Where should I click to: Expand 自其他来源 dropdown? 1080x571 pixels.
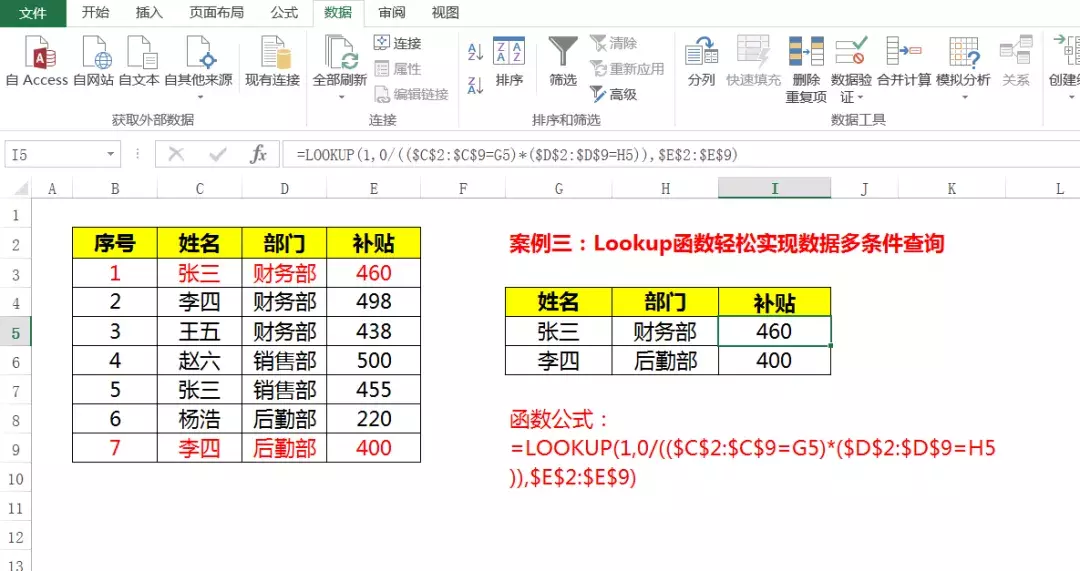pos(200,97)
